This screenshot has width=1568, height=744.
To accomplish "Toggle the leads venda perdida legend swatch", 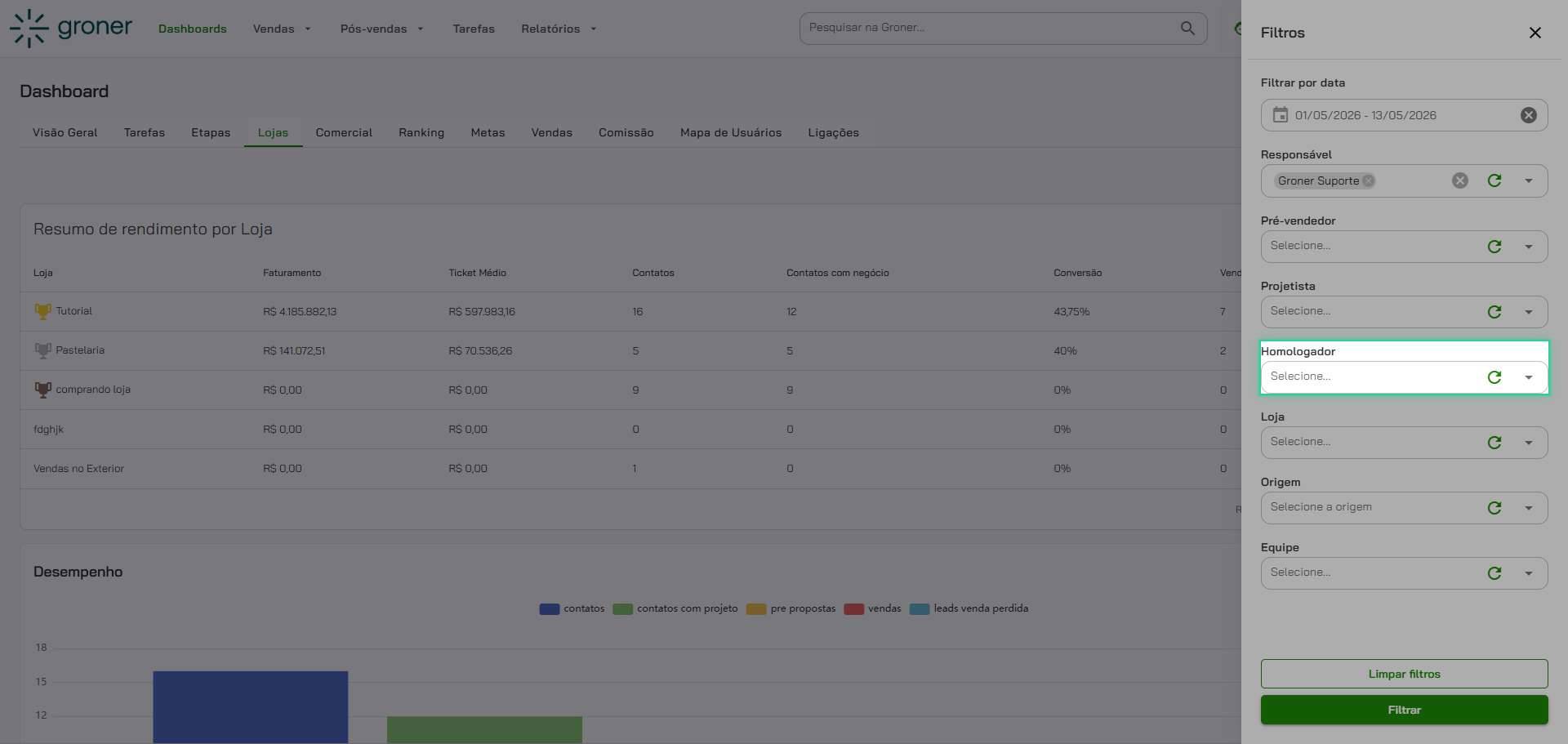I will coord(920,609).
